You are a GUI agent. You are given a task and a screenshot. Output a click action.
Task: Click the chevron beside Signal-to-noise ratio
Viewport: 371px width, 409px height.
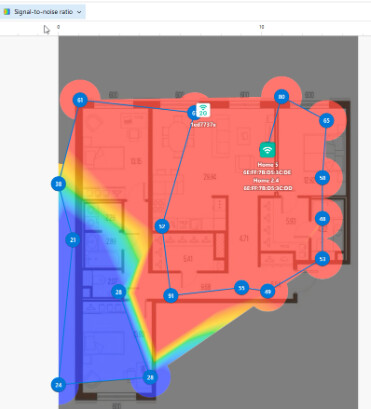tap(79, 12)
